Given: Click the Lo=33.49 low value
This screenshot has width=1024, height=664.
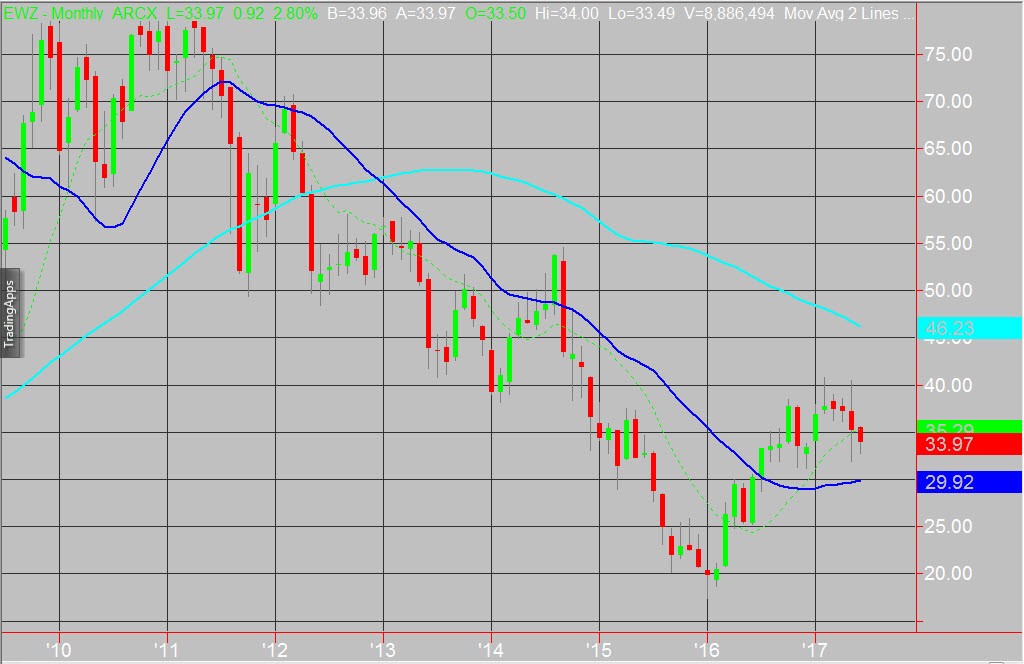Looking at the screenshot, I should (641, 13).
